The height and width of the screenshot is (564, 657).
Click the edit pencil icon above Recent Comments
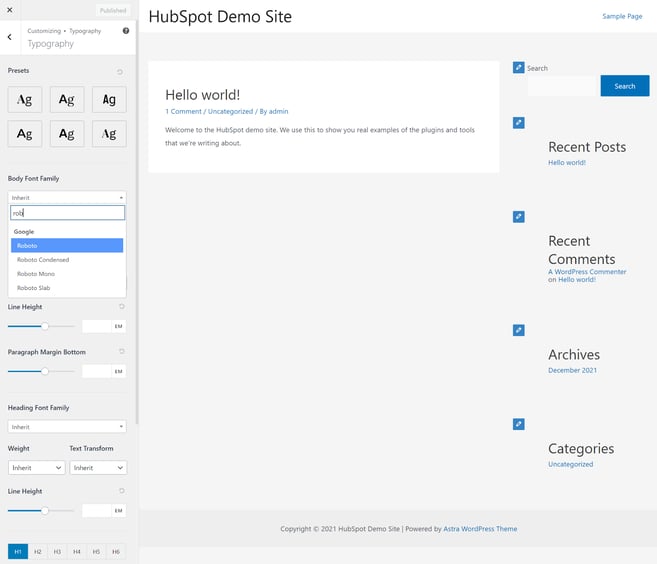pos(518,217)
